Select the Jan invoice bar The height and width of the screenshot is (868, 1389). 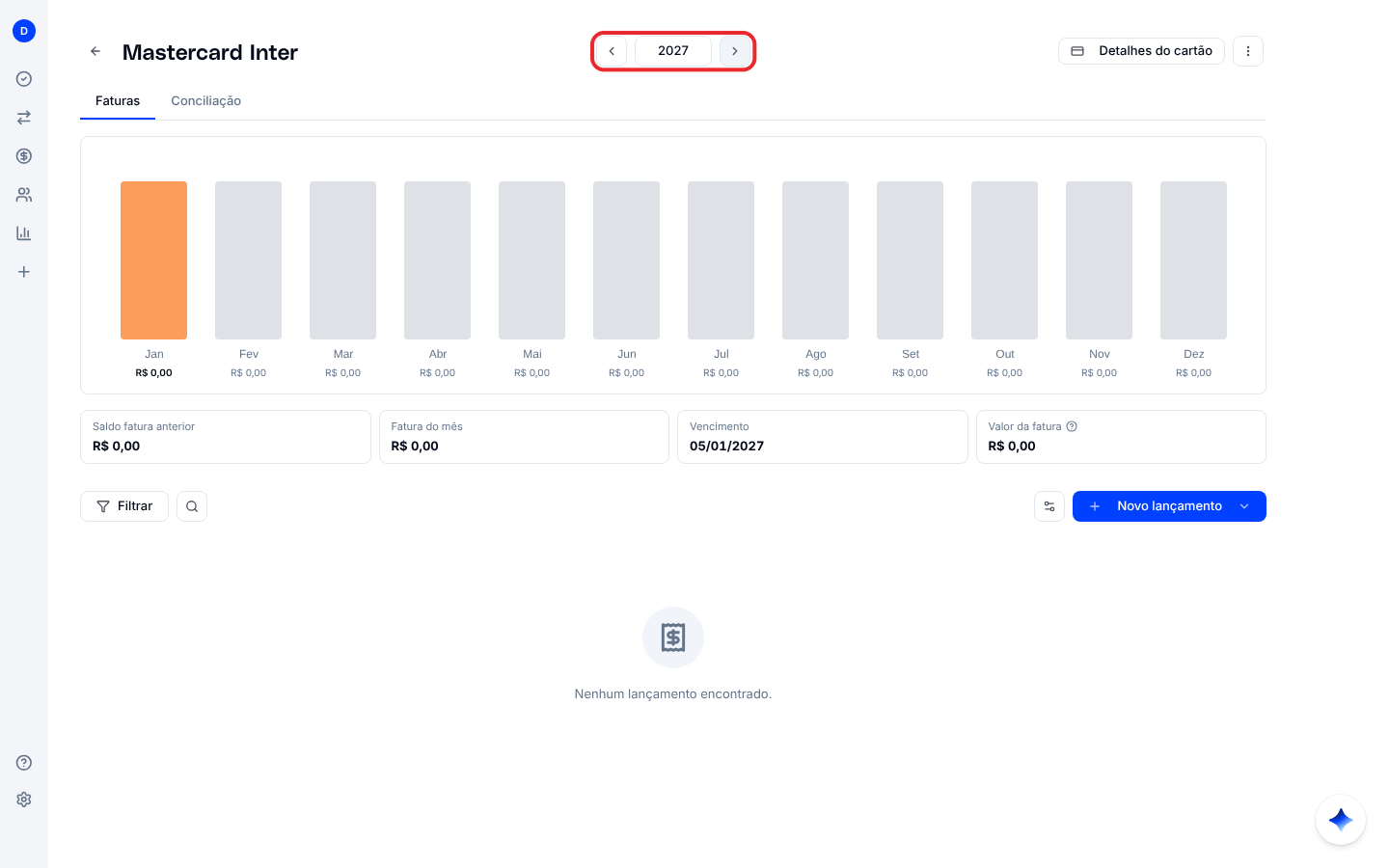[154, 260]
